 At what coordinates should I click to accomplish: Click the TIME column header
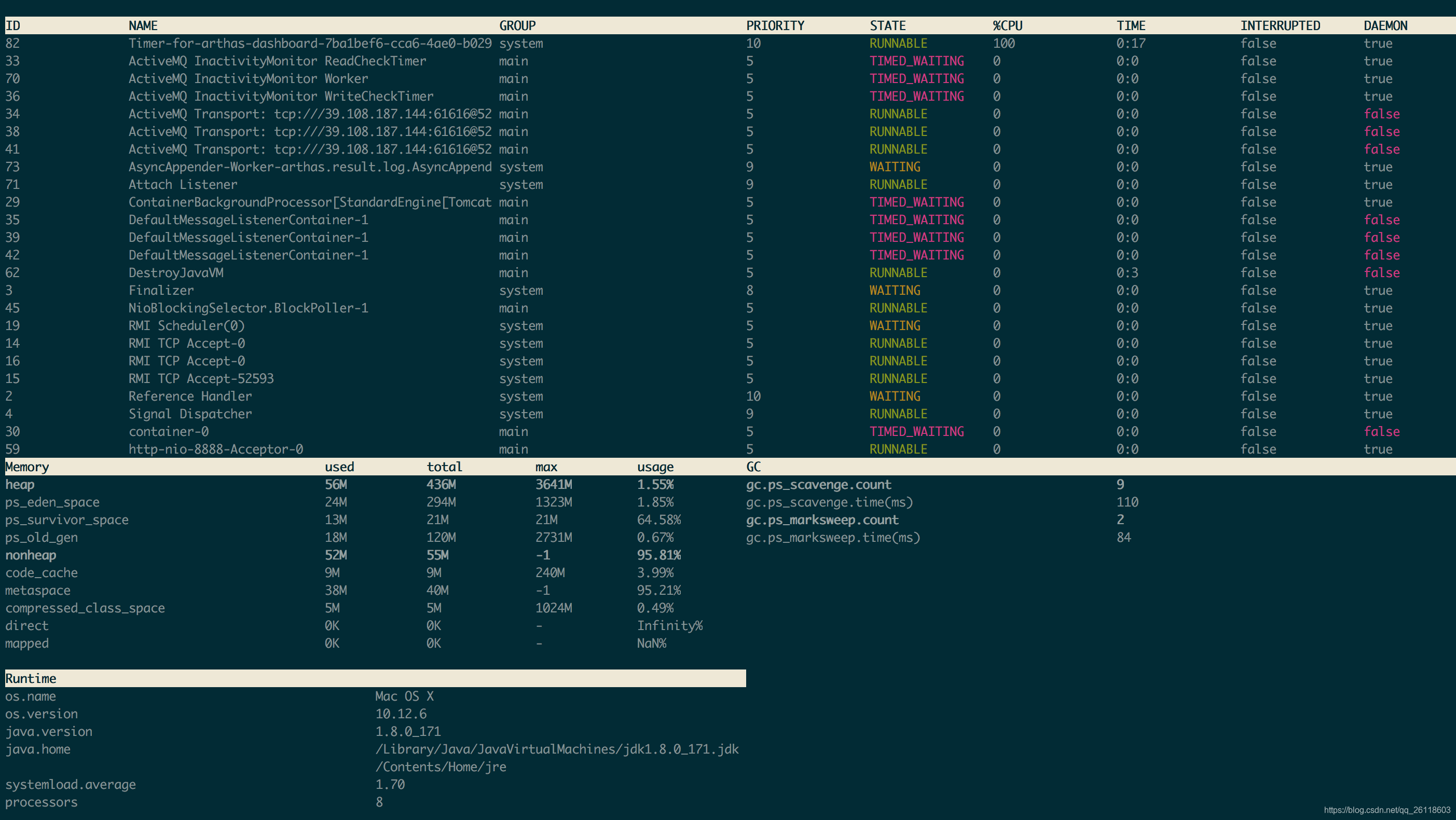click(x=1131, y=25)
